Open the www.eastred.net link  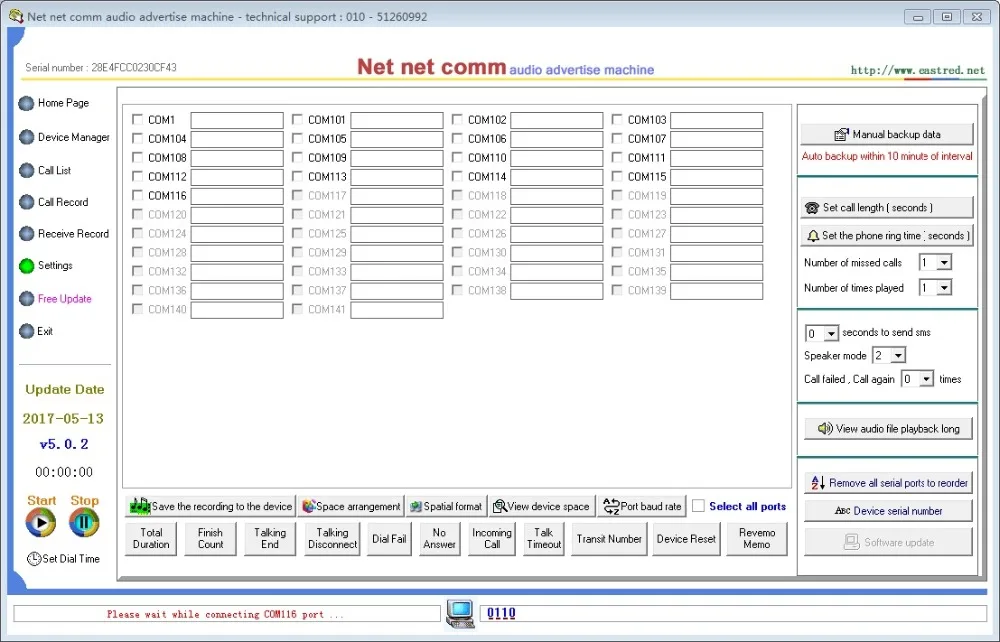tap(917, 70)
